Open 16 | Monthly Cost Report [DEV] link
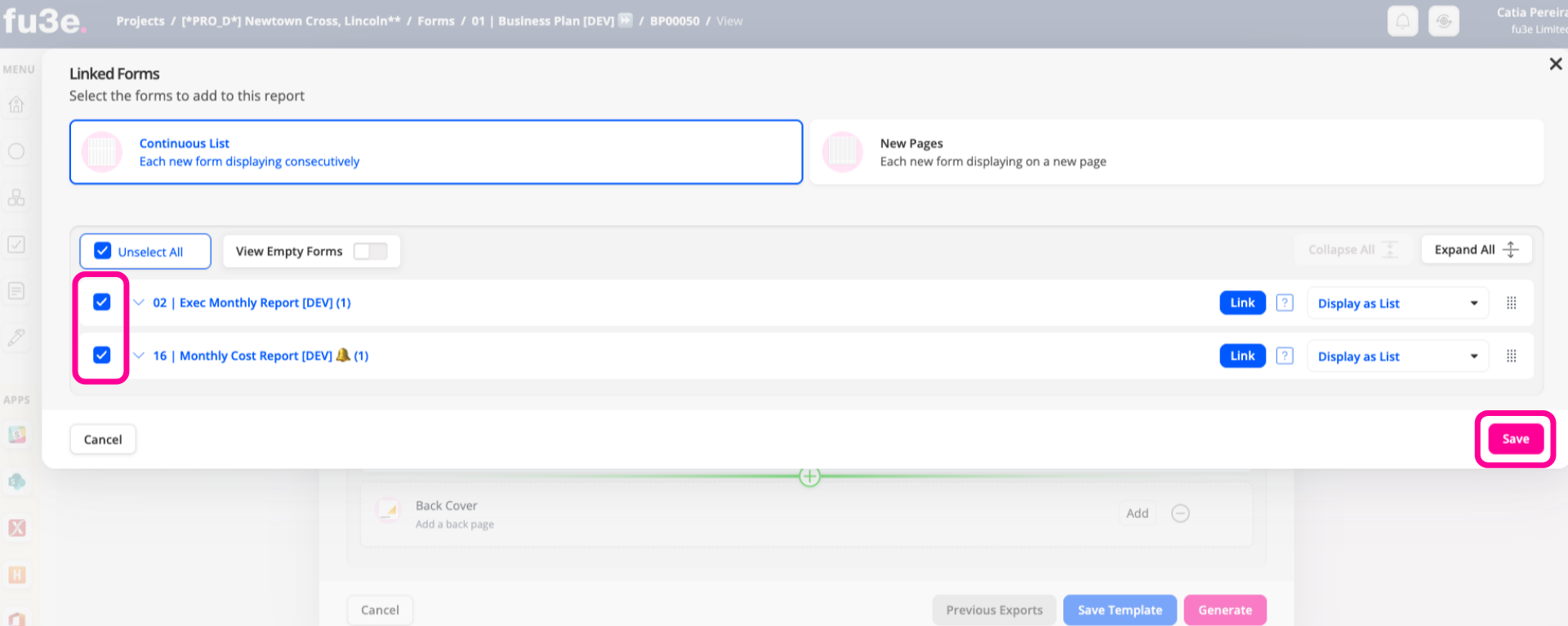Screen dimensions: 1568x626 tap(261, 355)
